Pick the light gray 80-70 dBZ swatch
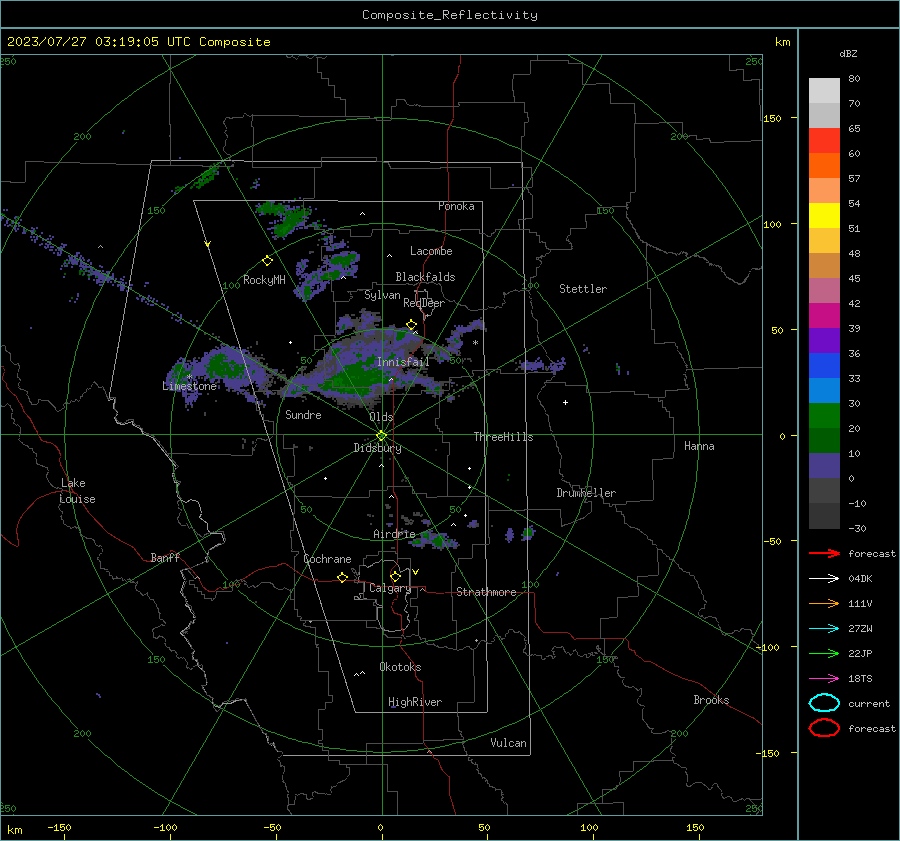Image resolution: width=900 pixels, height=841 pixels. pos(824,91)
